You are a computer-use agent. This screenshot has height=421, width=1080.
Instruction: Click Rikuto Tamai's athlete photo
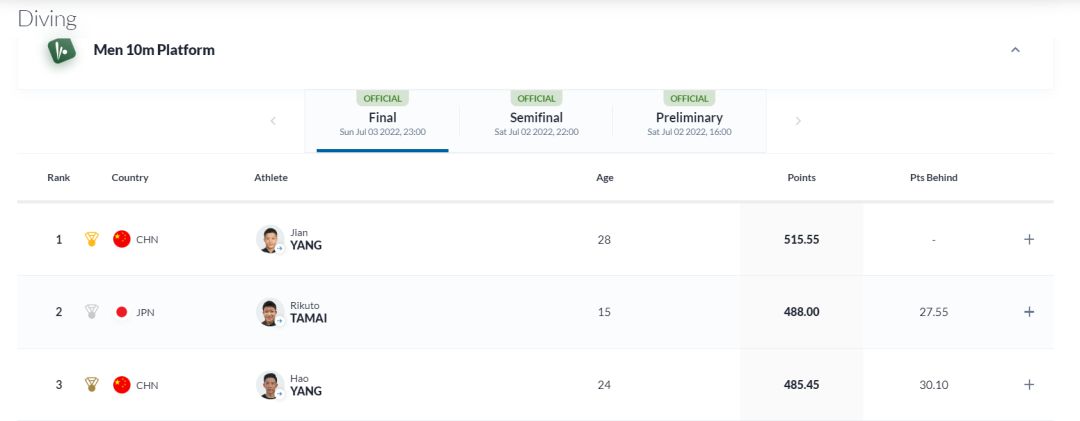(x=269, y=312)
